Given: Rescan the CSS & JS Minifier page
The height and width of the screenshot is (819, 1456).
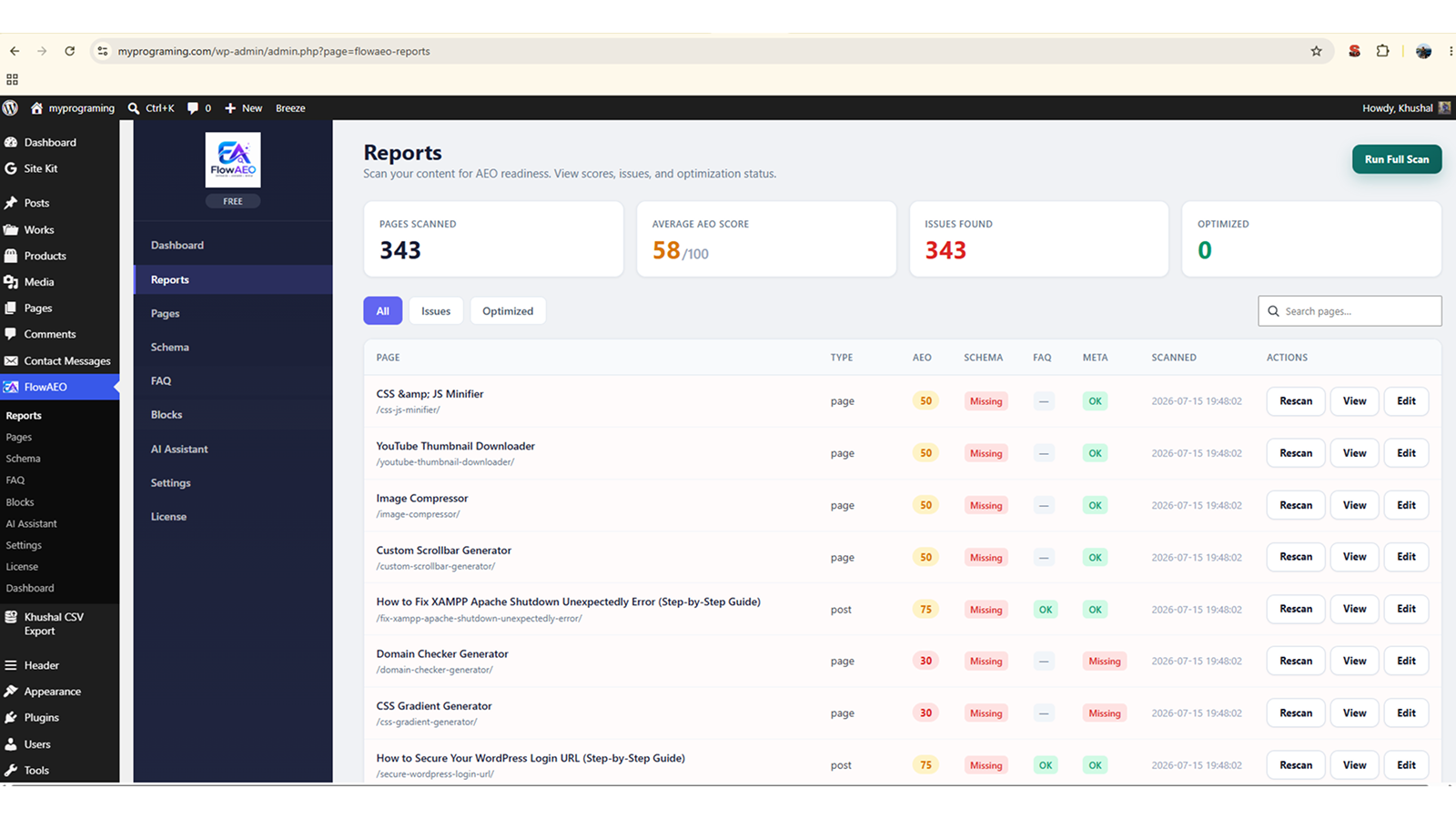Looking at the screenshot, I should tap(1296, 400).
